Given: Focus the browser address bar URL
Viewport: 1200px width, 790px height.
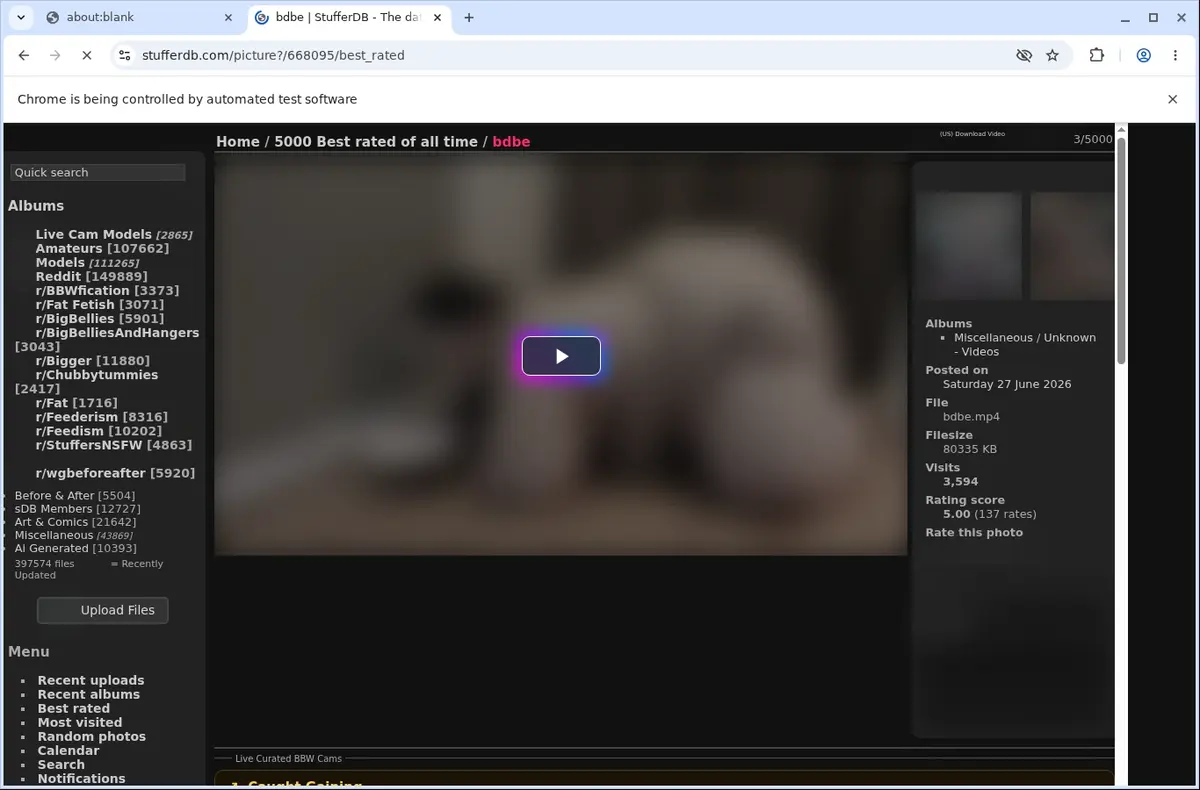Looking at the screenshot, I should coord(273,56).
